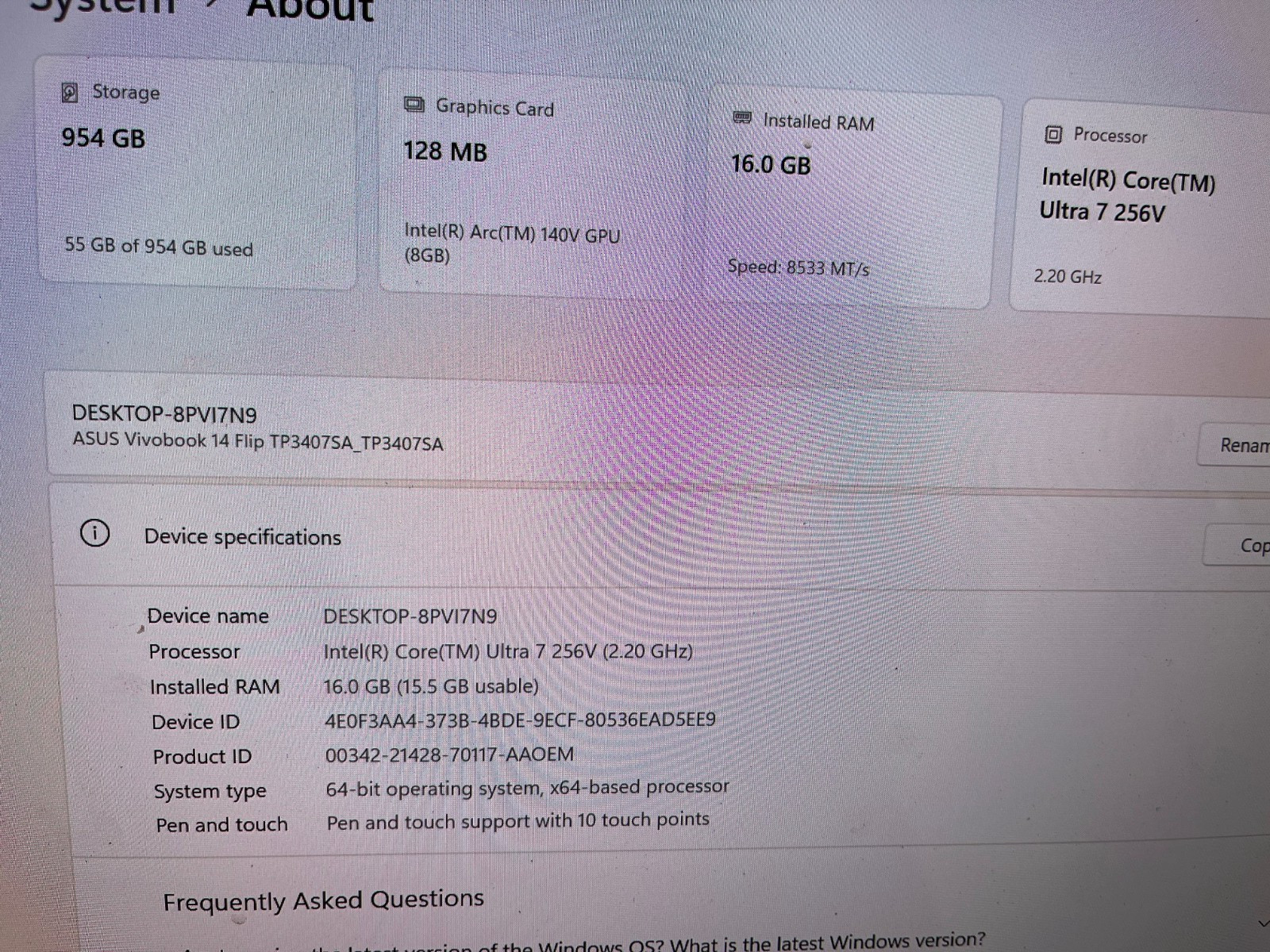Screen dimensions: 1270x952
Task: Click the Graphics Card title text
Action: (x=495, y=107)
